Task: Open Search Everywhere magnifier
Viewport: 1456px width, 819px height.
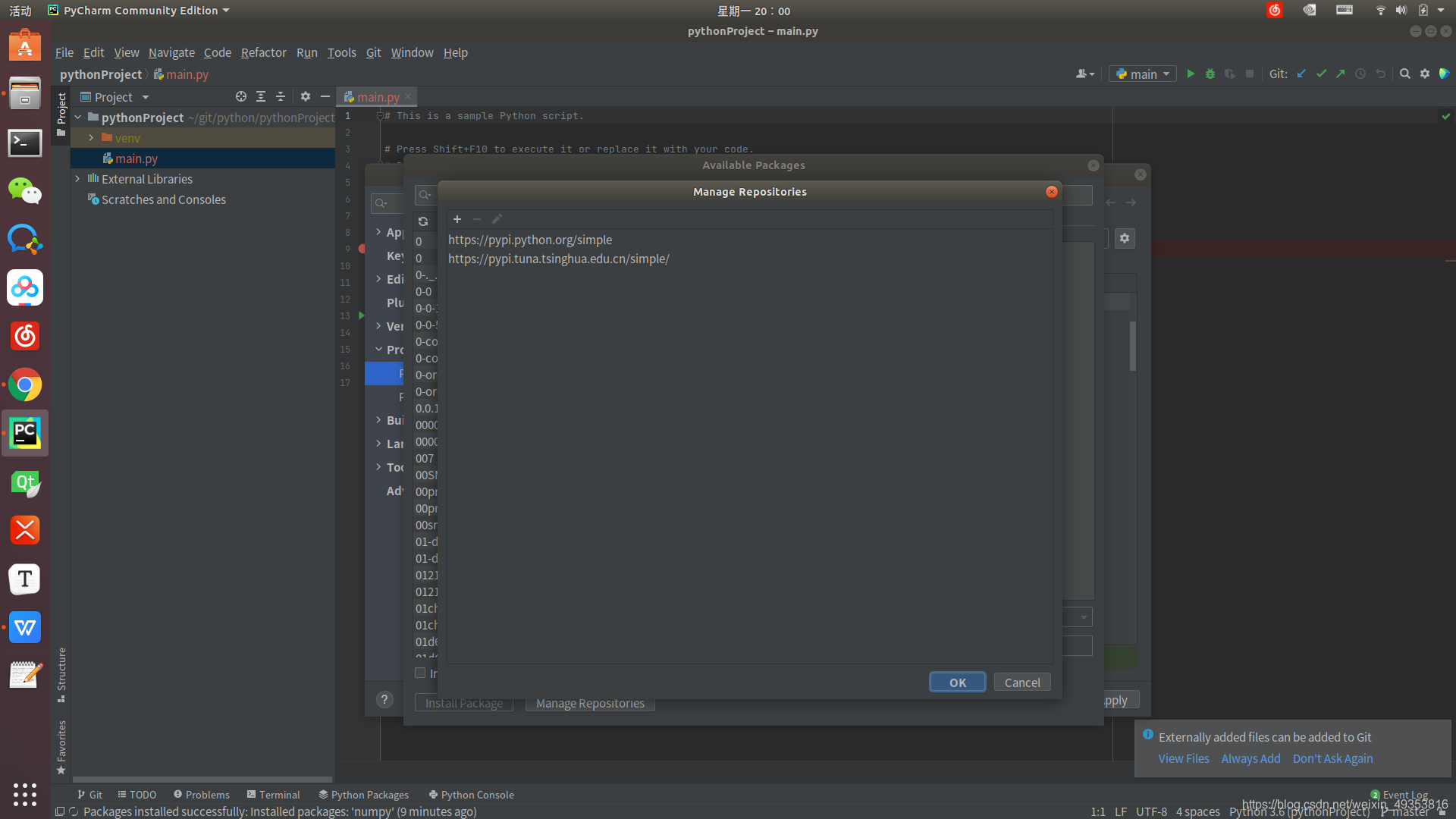Action: click(1405, 74)
